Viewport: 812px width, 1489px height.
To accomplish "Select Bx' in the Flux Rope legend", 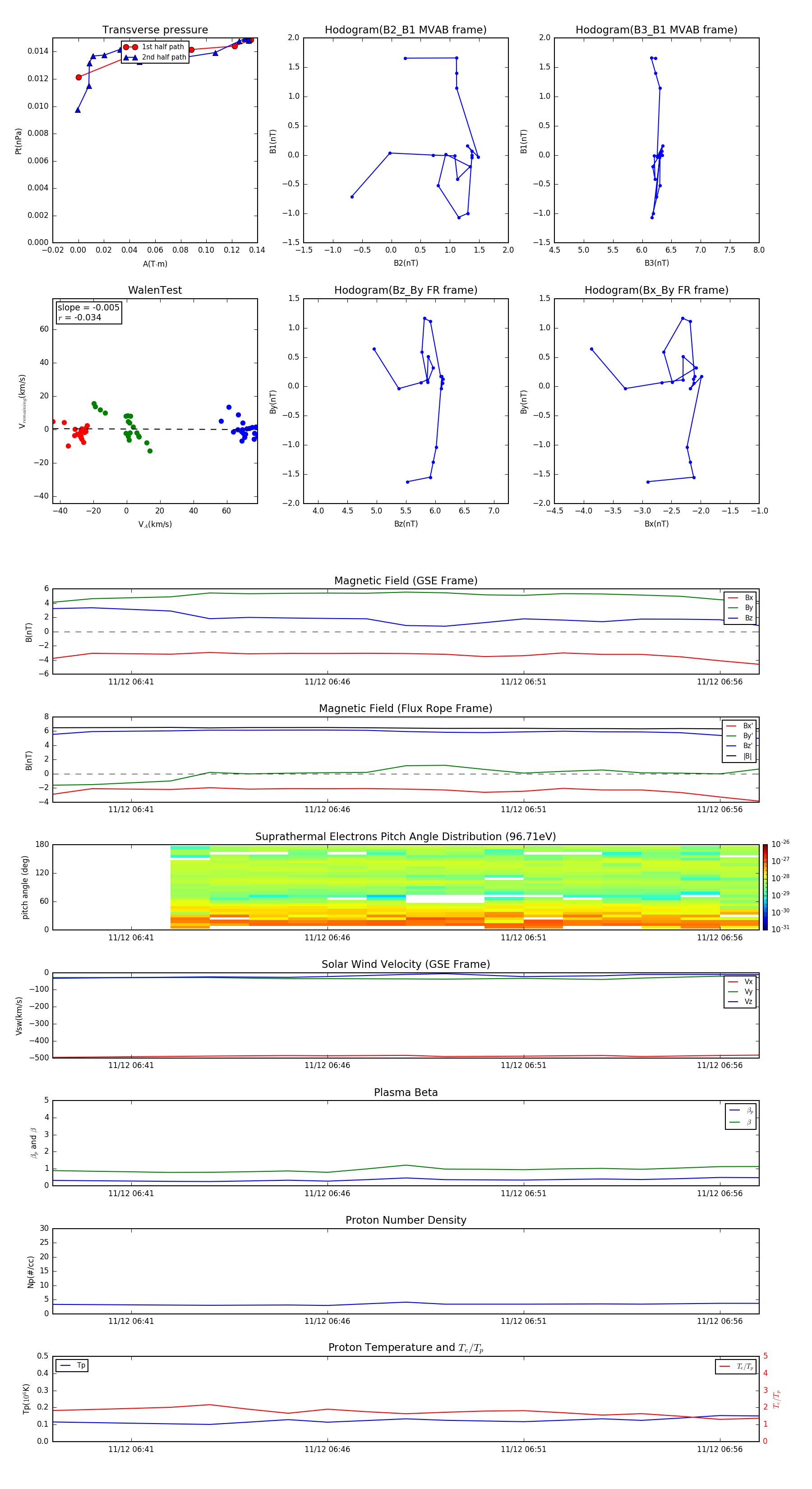I will point(740,726).
